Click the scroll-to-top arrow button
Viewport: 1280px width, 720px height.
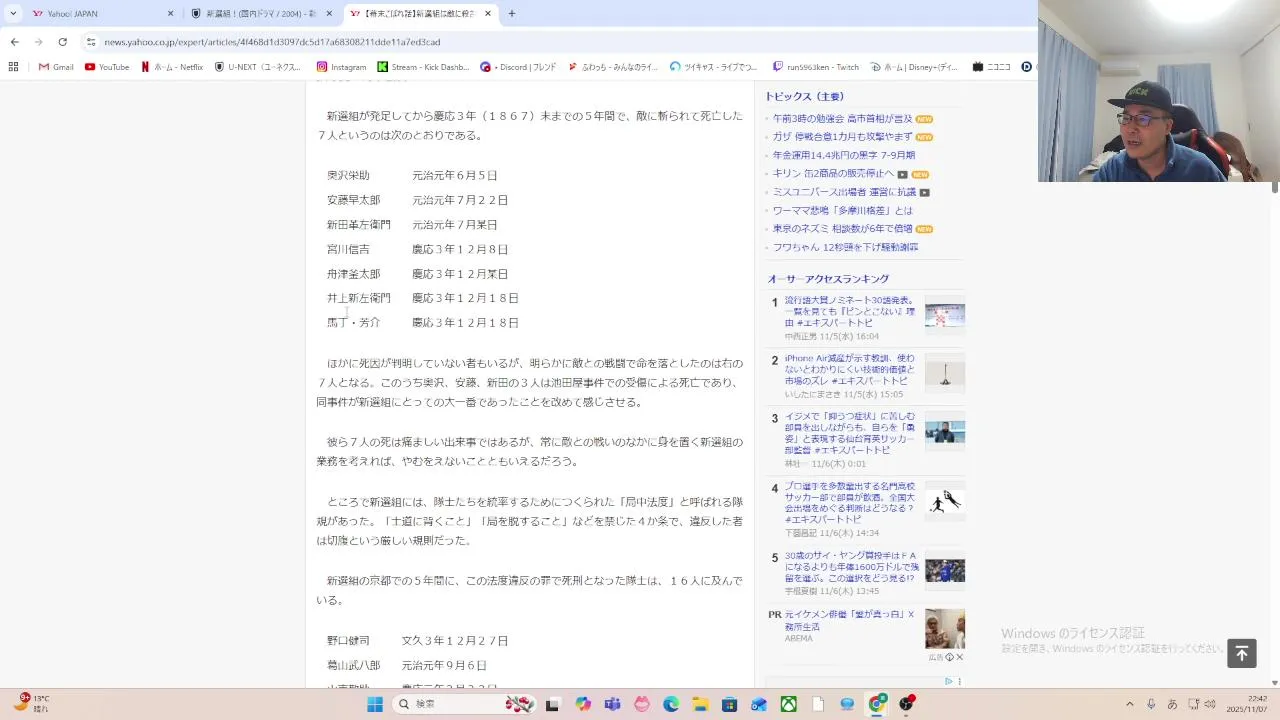(1241, 653)
